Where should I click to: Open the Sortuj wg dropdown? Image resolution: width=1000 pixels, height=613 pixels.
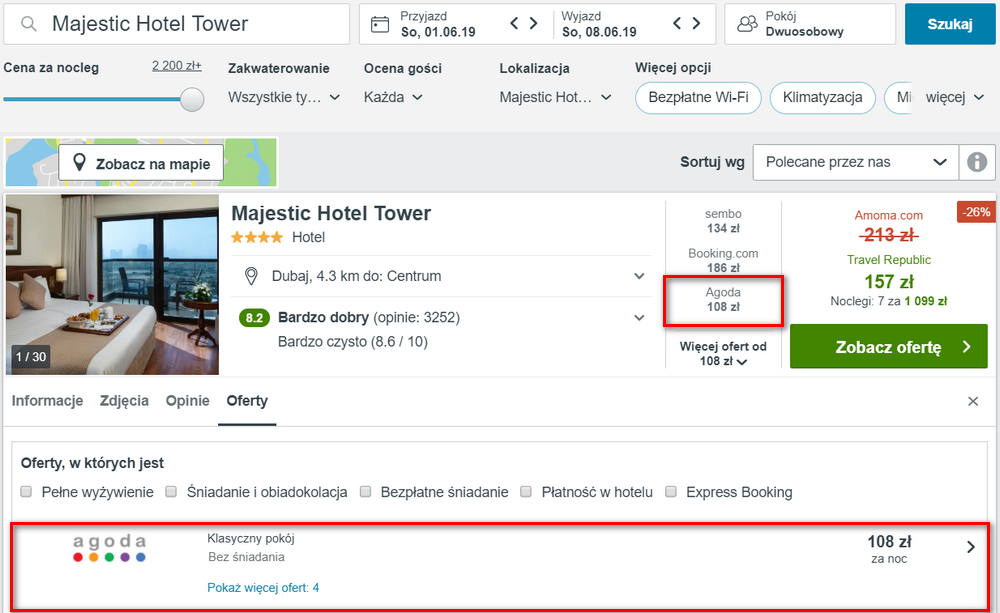point(855,162)
